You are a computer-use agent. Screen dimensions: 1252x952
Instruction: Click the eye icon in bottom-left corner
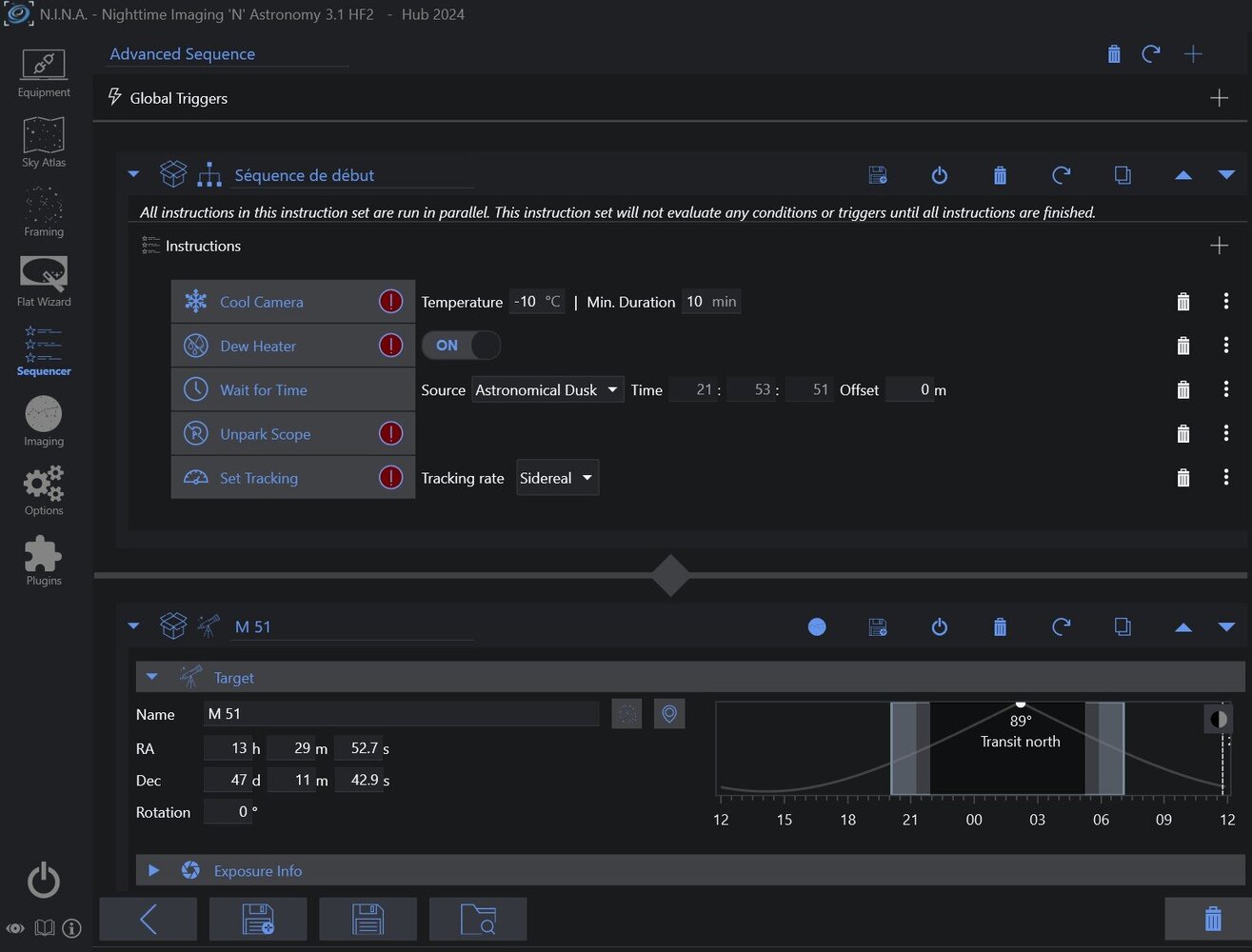point(15,928)
